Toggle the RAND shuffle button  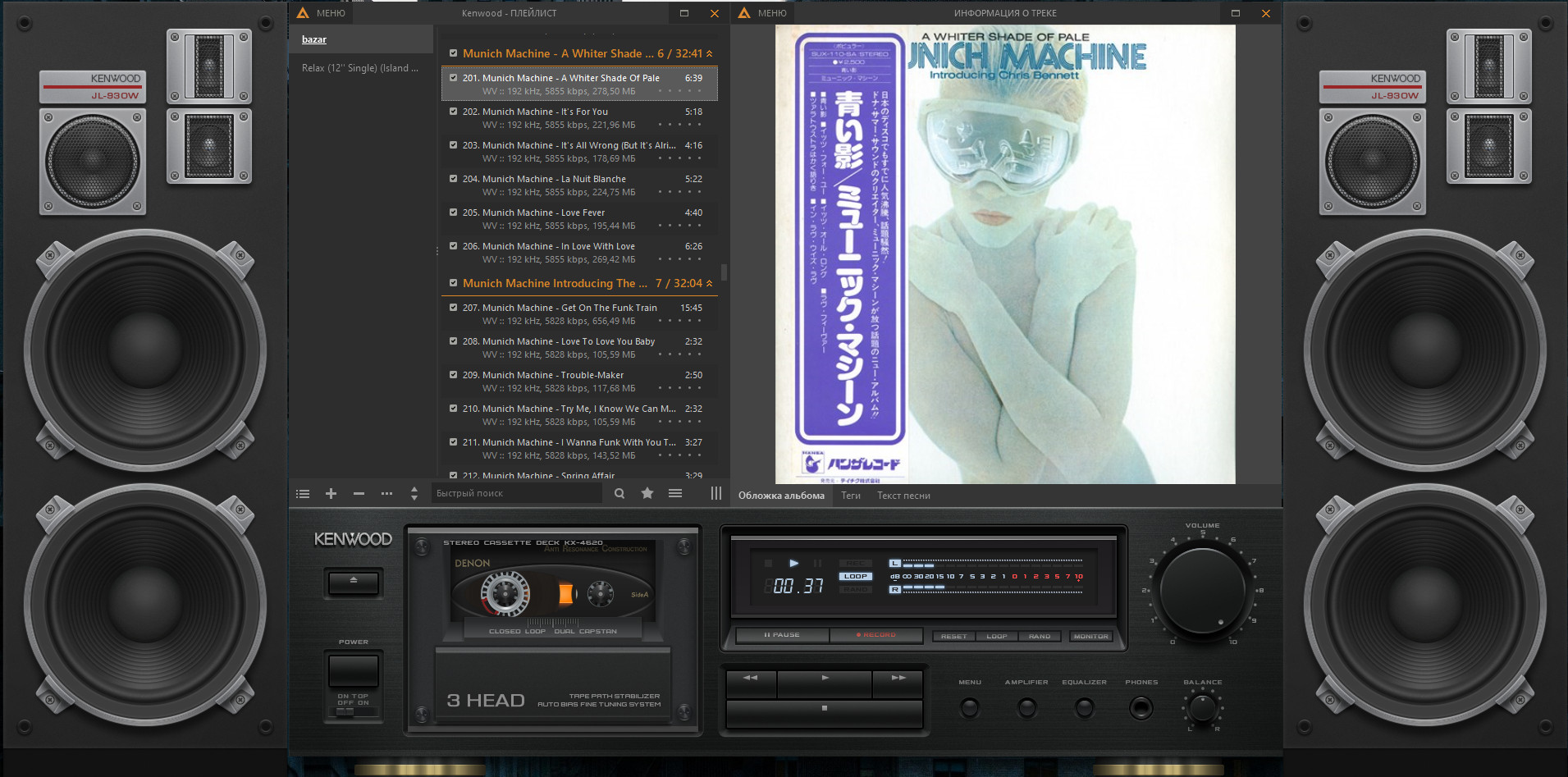coord(1040,636)
